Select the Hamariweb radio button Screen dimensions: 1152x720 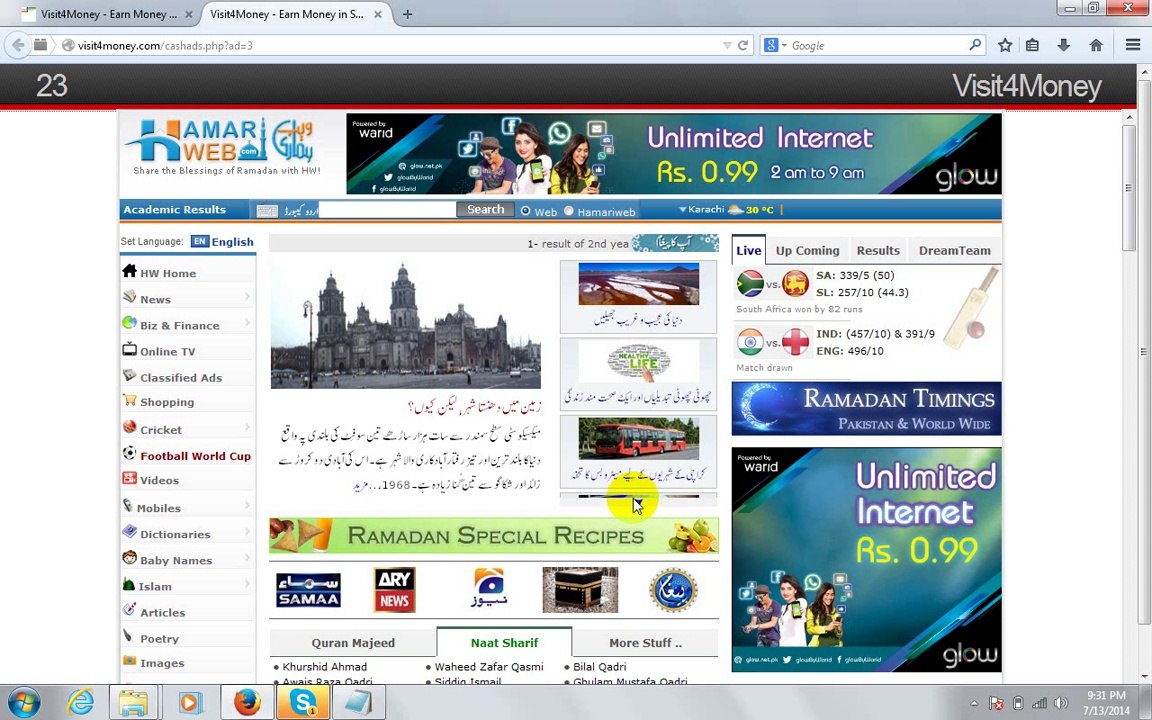[x=569, y=211]
